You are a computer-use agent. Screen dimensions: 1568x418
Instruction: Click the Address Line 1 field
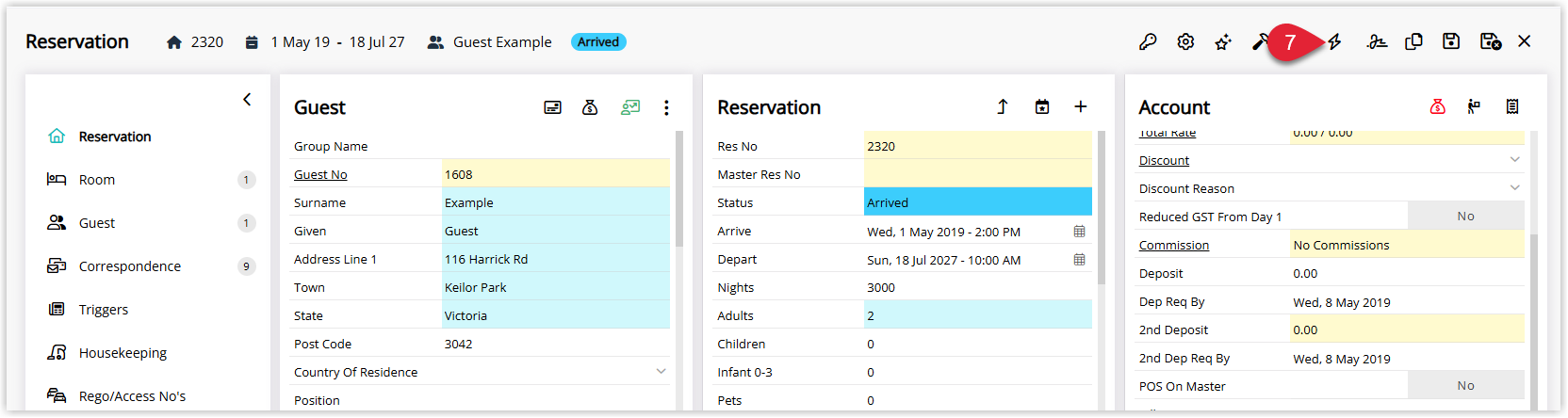coord(556,259)
